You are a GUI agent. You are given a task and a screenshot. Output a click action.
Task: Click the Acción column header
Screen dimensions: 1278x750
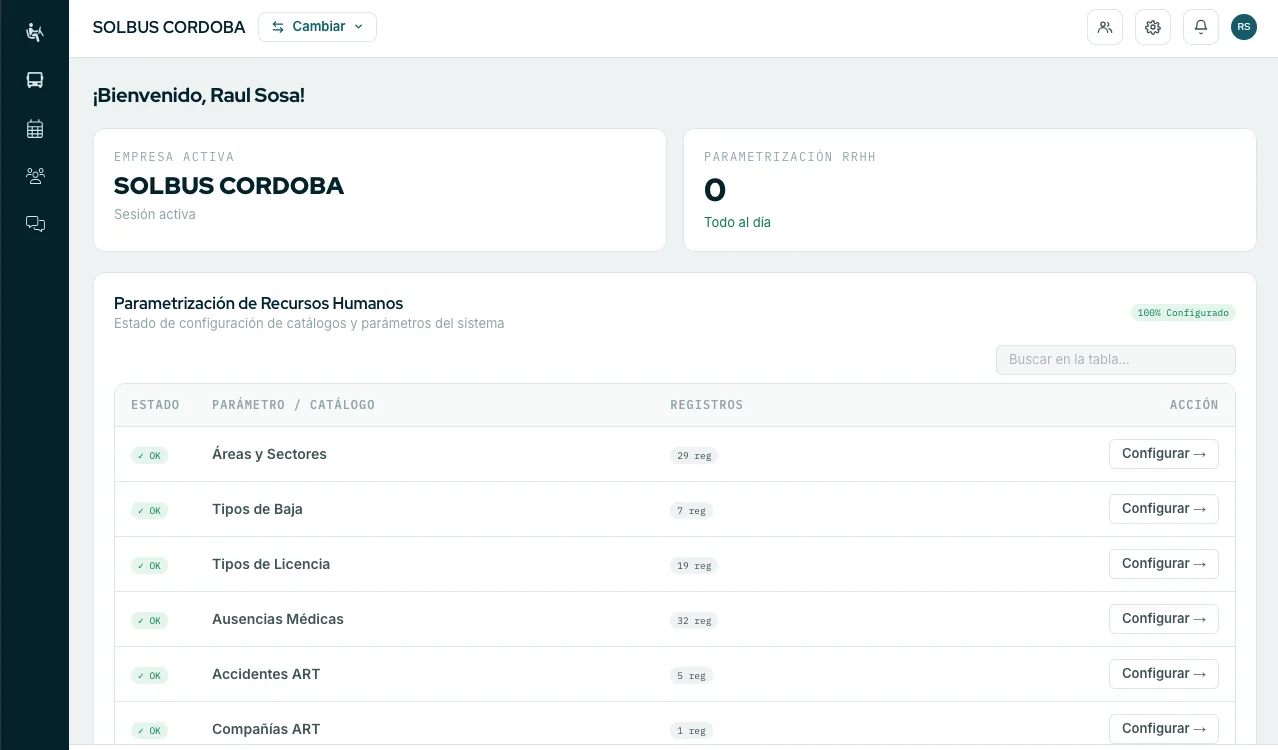click(x=1194, y=405)
